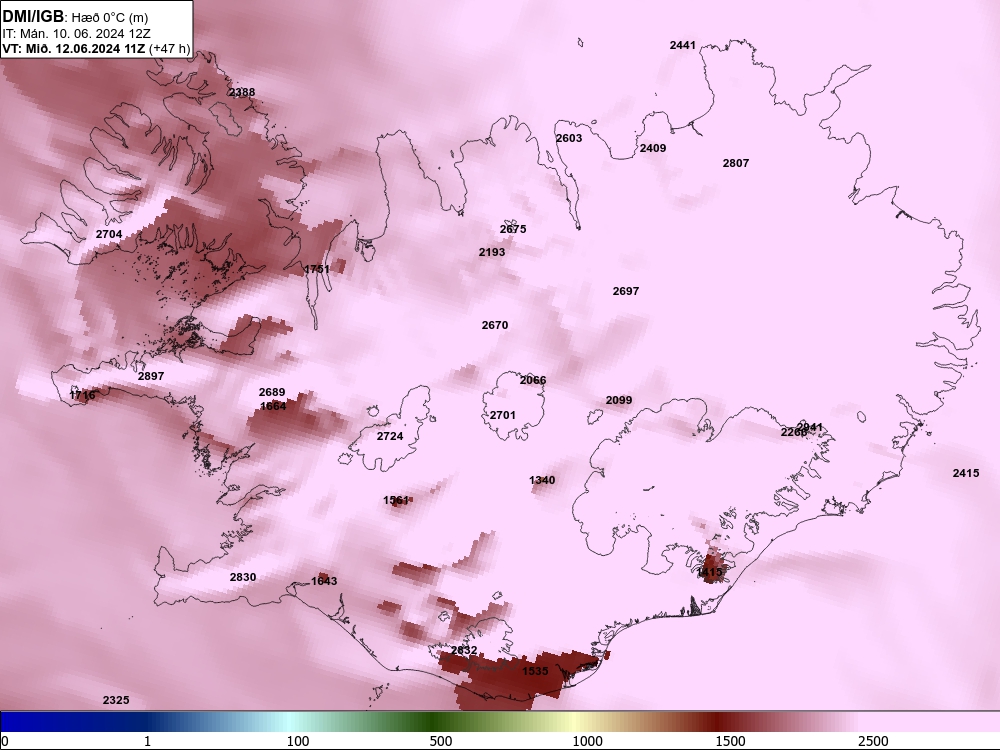The height and width of the screenshot is (750, 1000).
Task: Click the IT date line 'Mán. 10. 06. 2024 12Z'
Action: tap(87, 34)
